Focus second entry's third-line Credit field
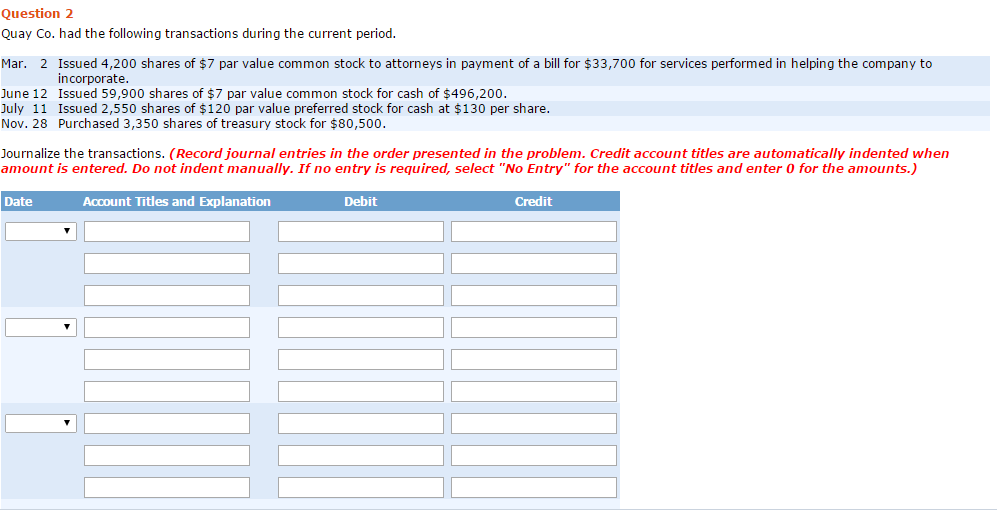This screenshot has height=516, width=997. click(x=533, y=391)
